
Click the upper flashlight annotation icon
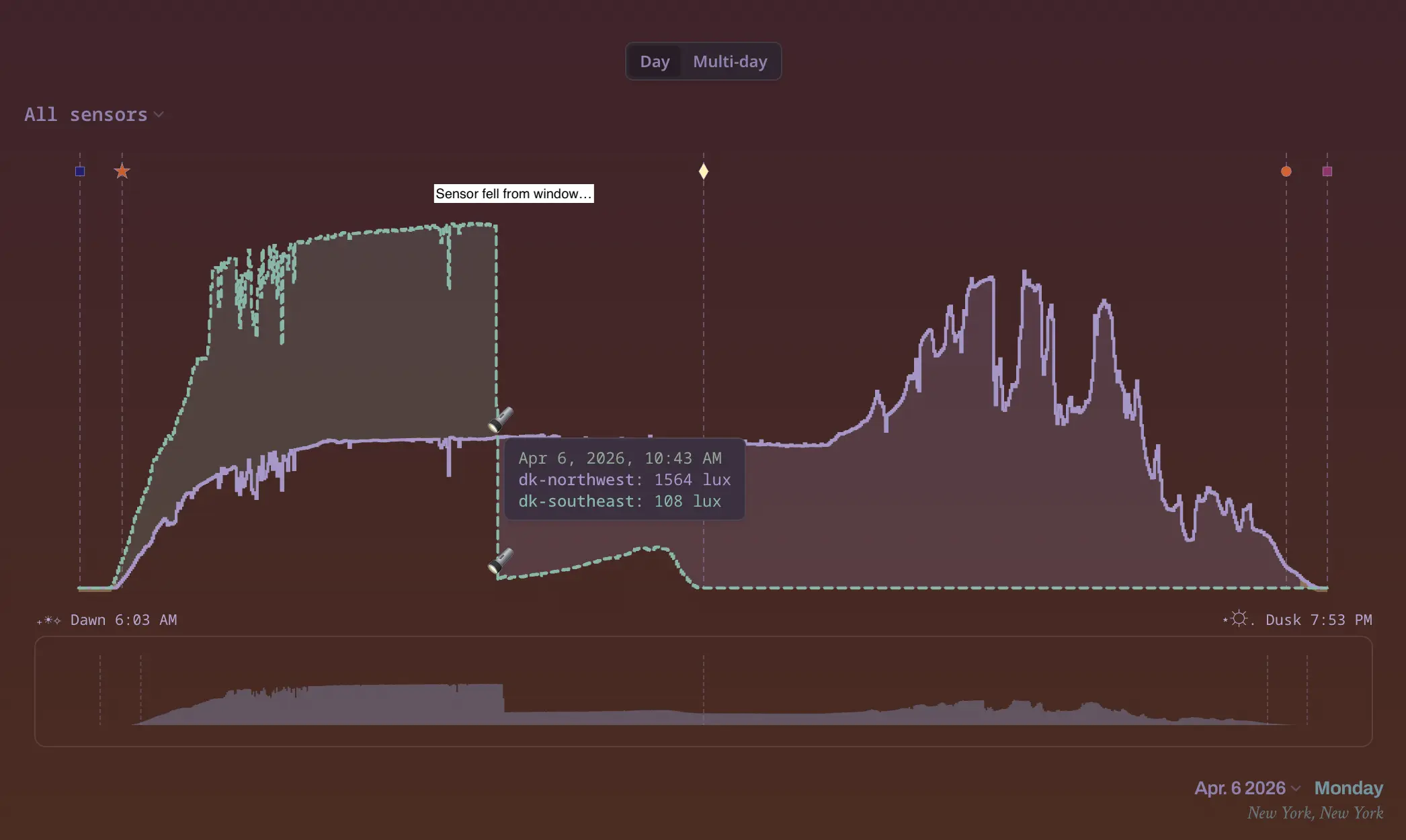pyautogui.click(x=501, y=419)
